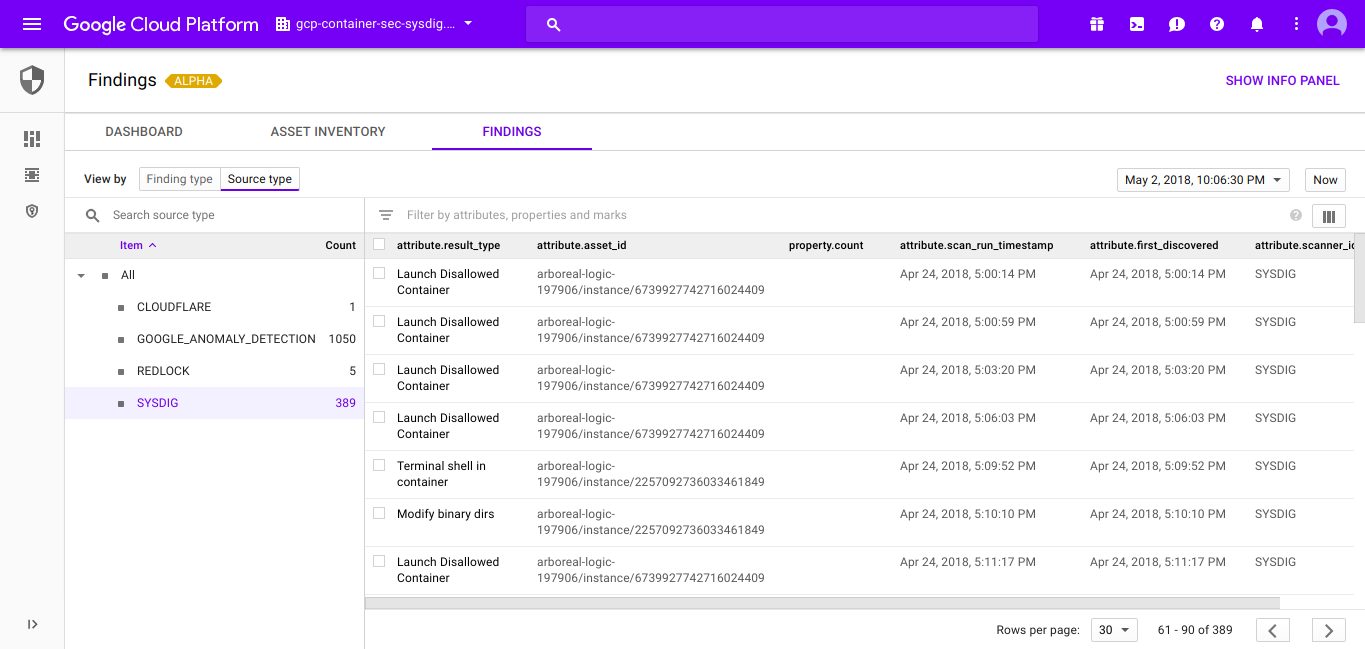This screenshot has height=649, width=1365.
Task: Click the filter list icon
Action: click(386, 215)
